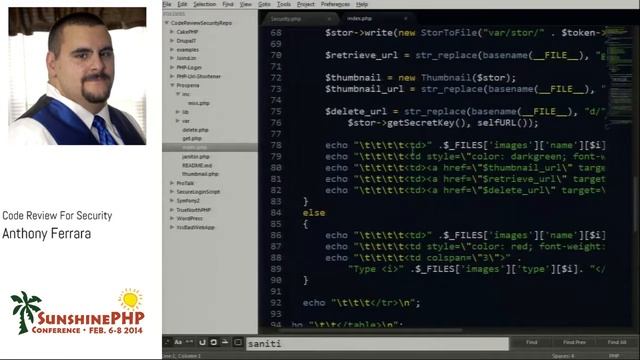This screenshot has width=640, height=360.
Task: Expand the Symfony2 folder
Action: point(172,200)
